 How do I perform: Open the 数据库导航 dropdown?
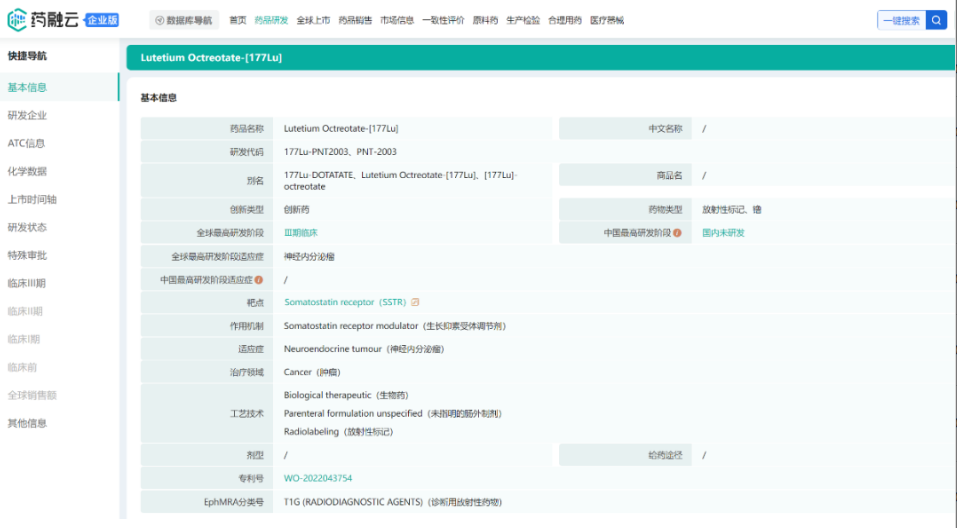coord(184,20)
